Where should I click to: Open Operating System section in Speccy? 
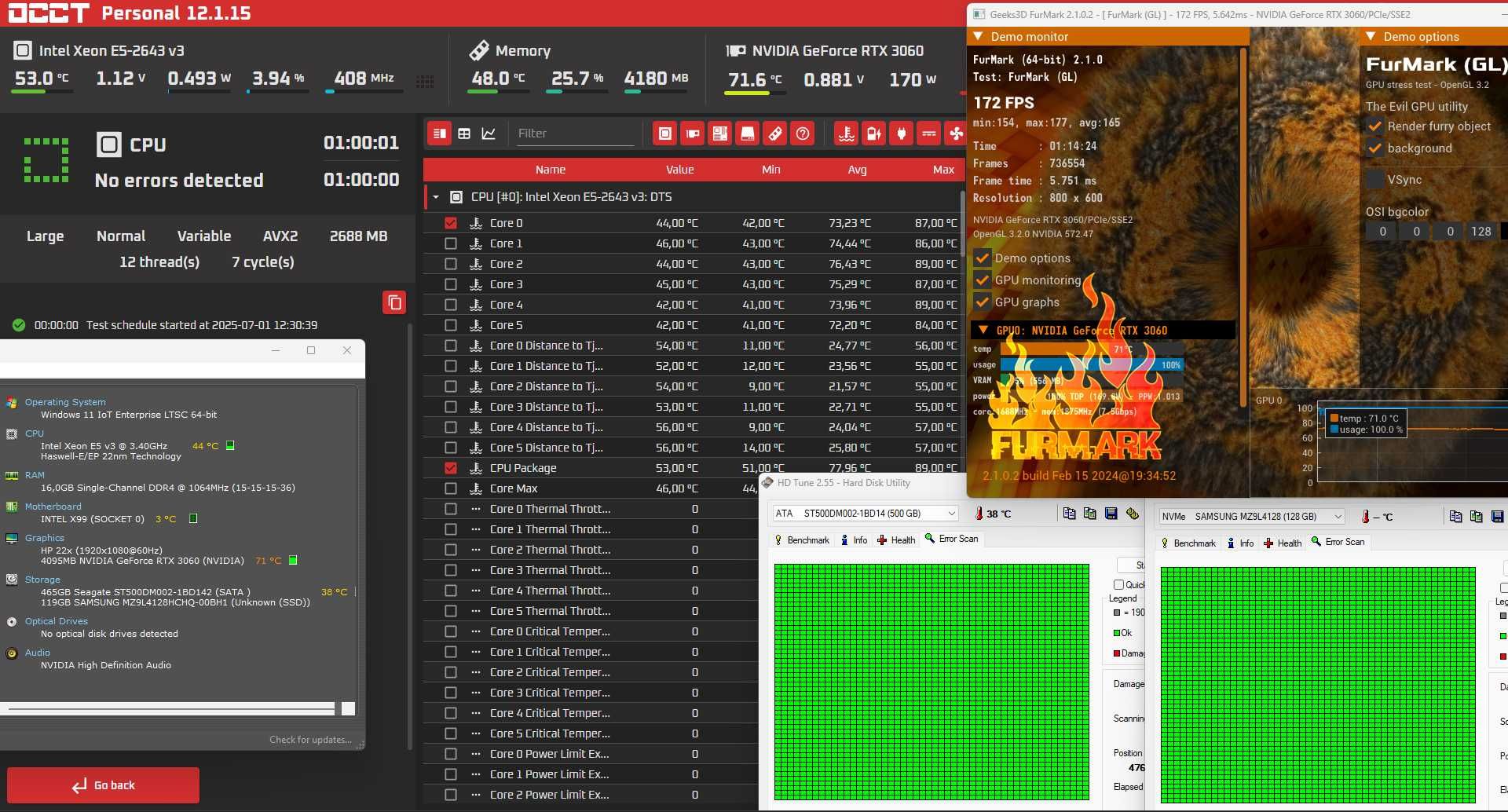click(65, 402)
